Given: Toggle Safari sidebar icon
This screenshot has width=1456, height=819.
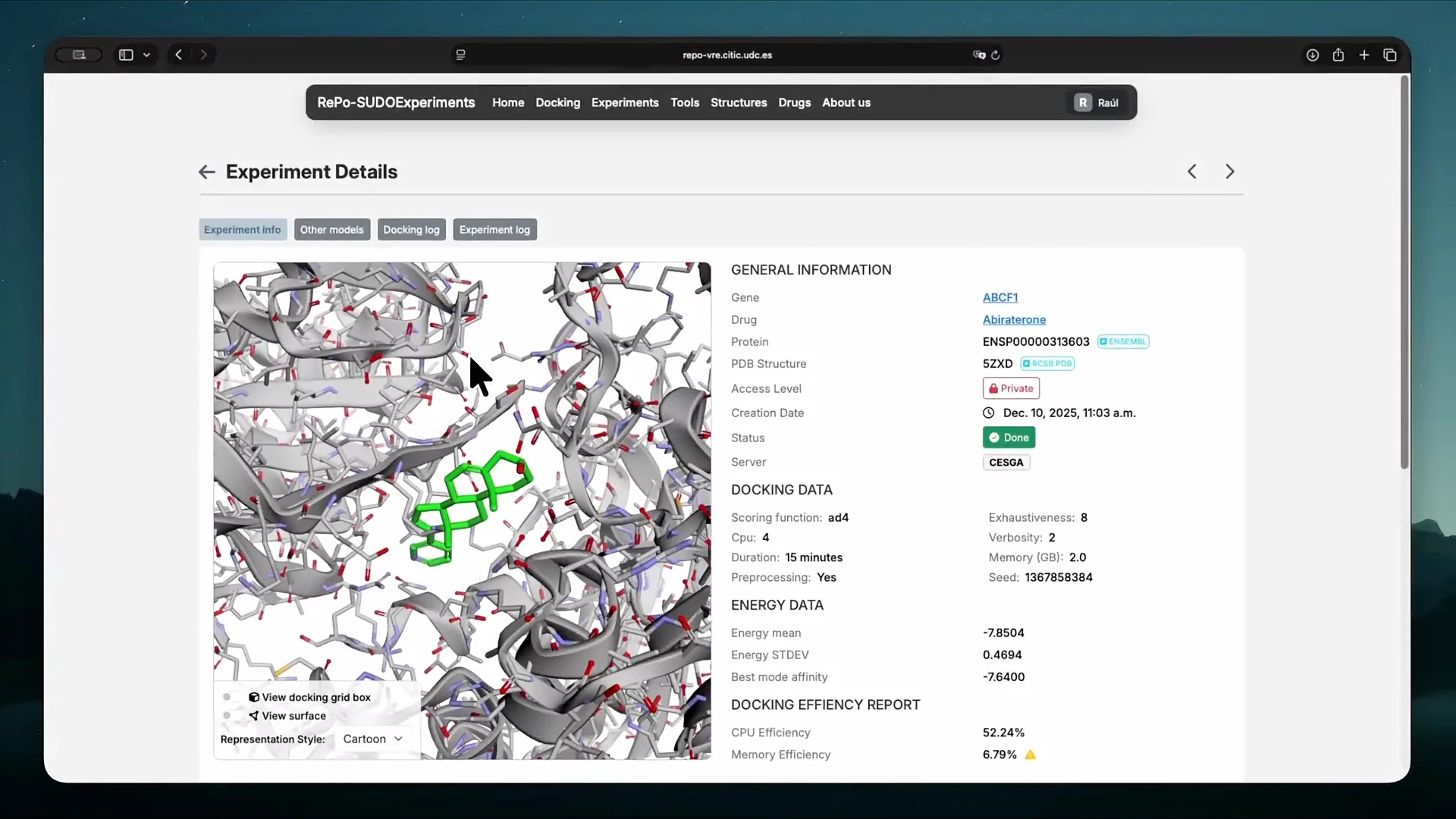Looking at the screenshot, I should 126,55.
